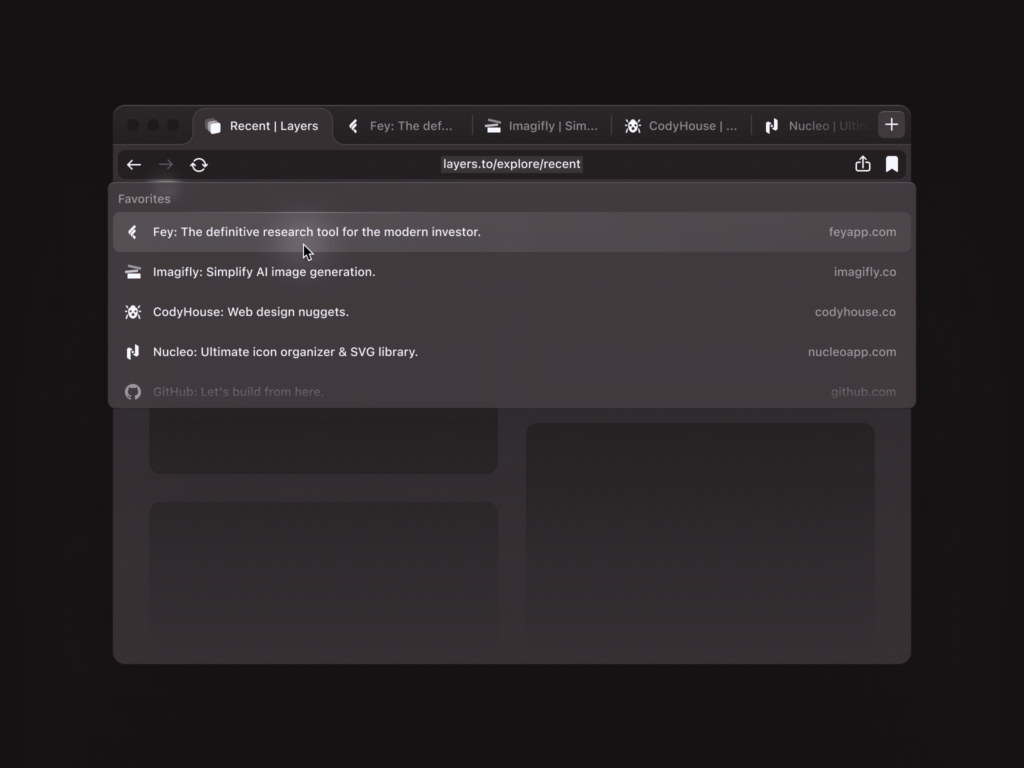Click the Imagifly icon in the Favorites list

click(133, 272)
